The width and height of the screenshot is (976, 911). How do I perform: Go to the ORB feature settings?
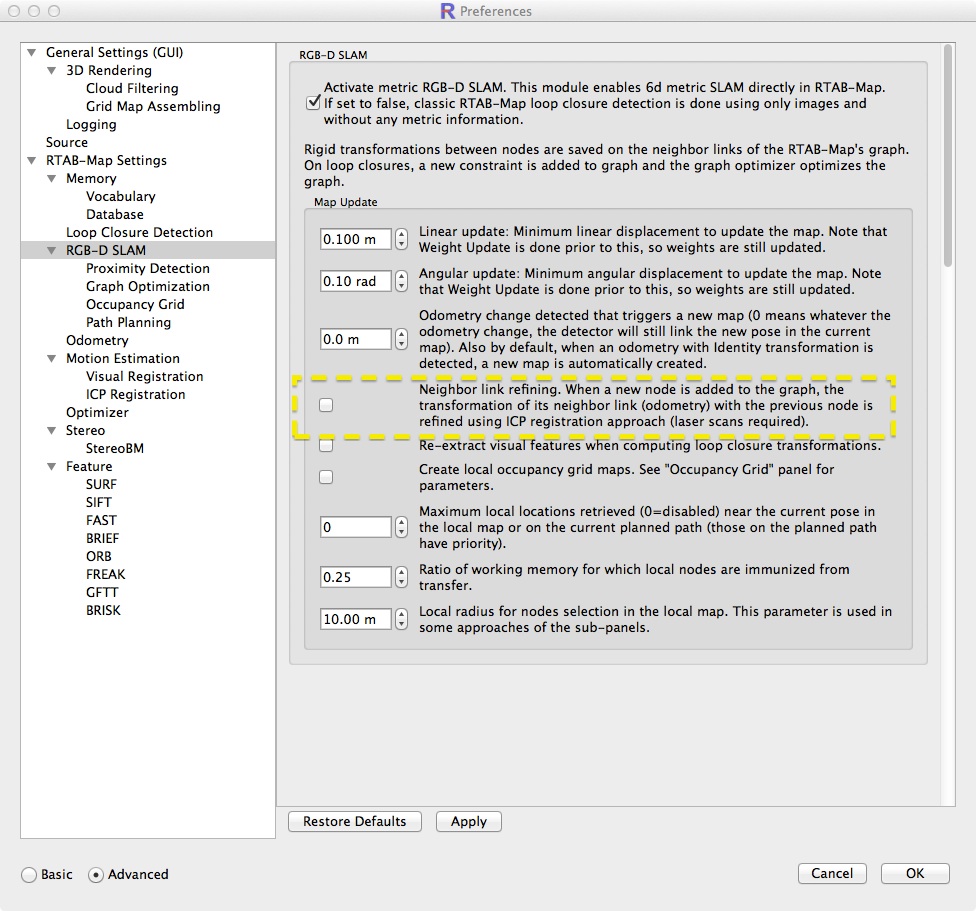99,557
